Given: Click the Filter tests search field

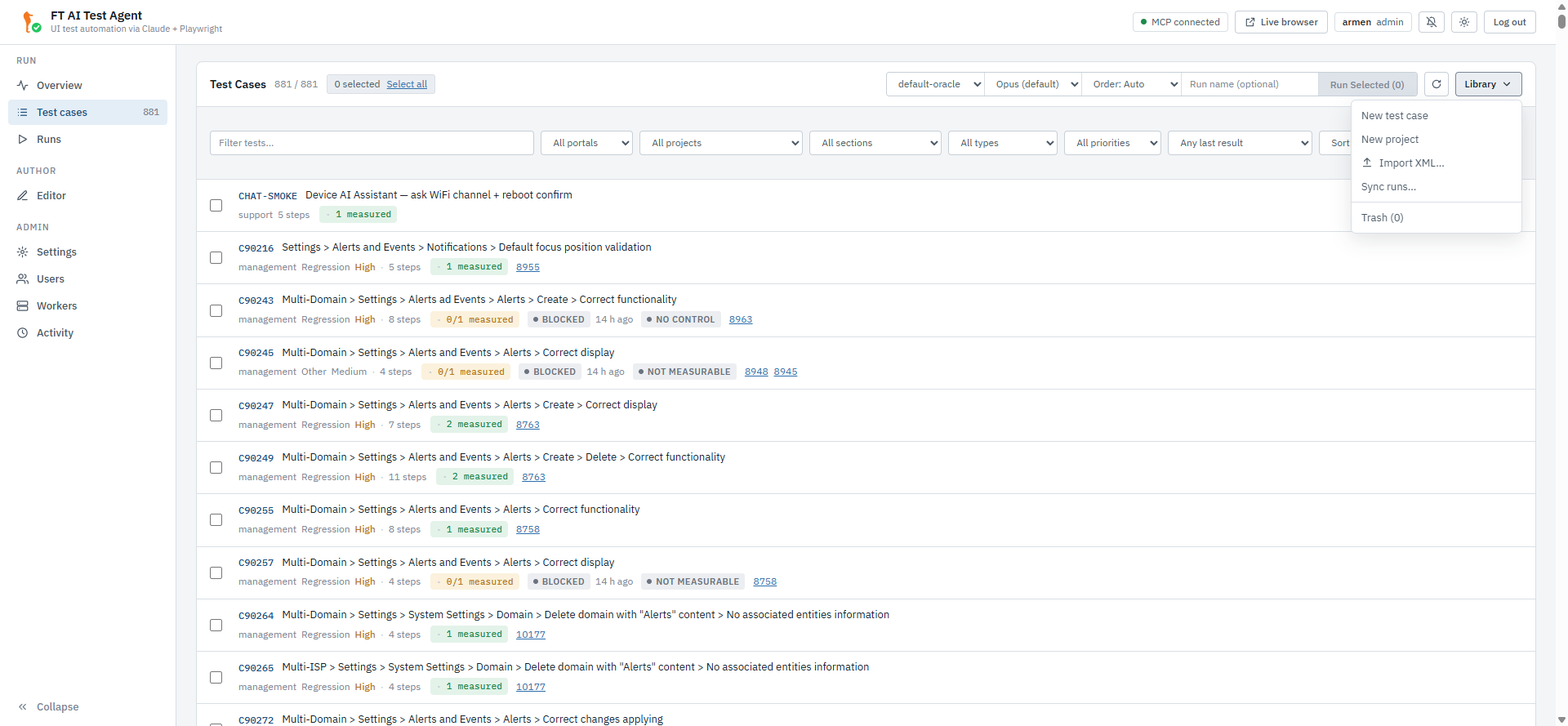Looking at the screenshot, I should (372, 143).
